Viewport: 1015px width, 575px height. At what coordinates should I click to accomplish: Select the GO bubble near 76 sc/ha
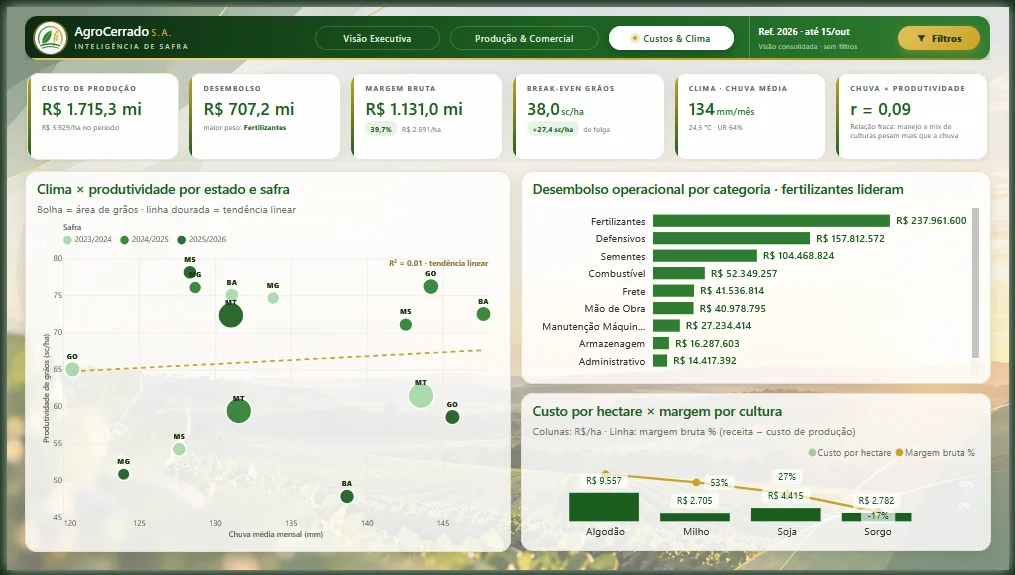coord(430,286)
